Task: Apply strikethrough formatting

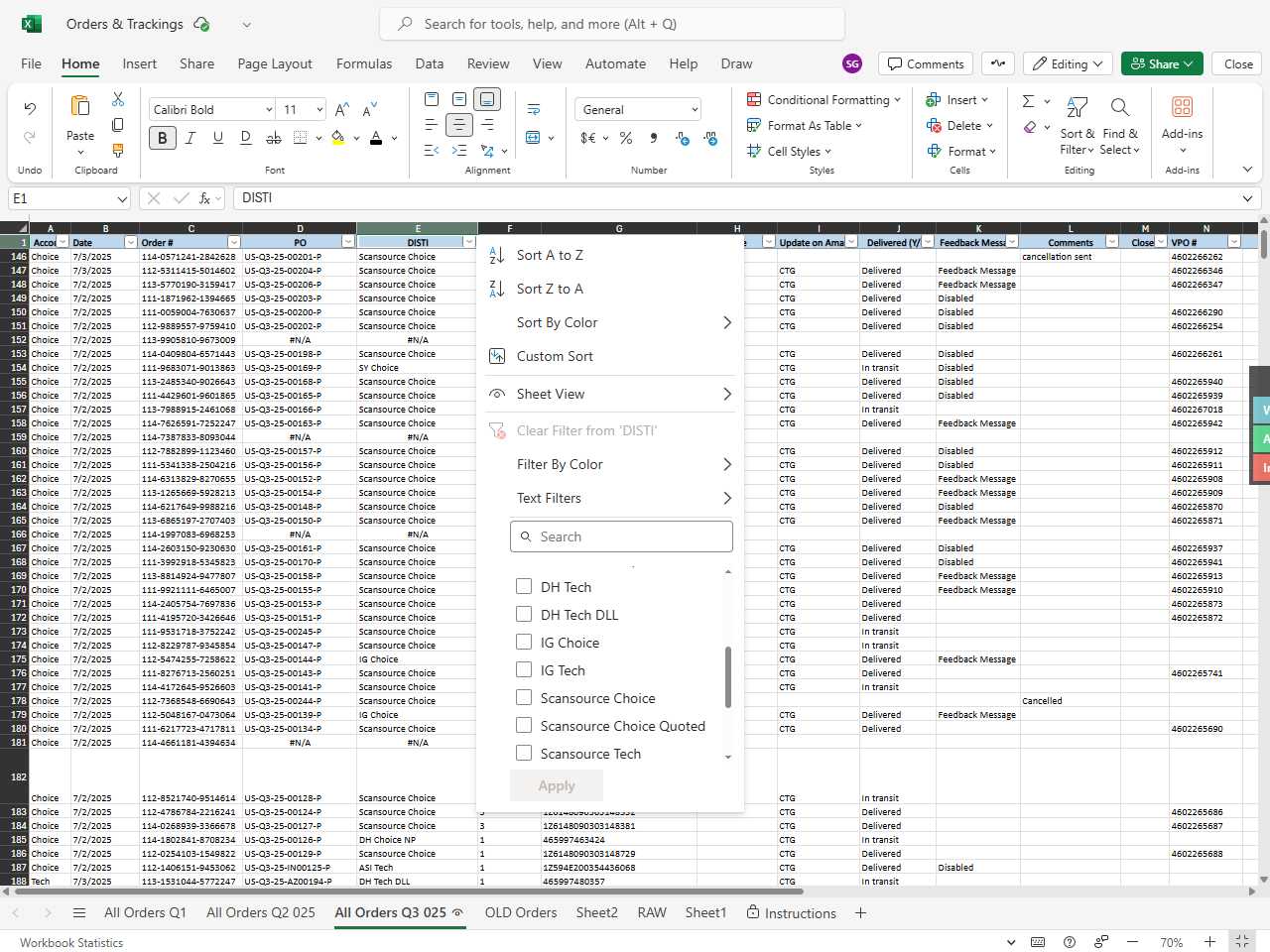Action: click(273, 138)
